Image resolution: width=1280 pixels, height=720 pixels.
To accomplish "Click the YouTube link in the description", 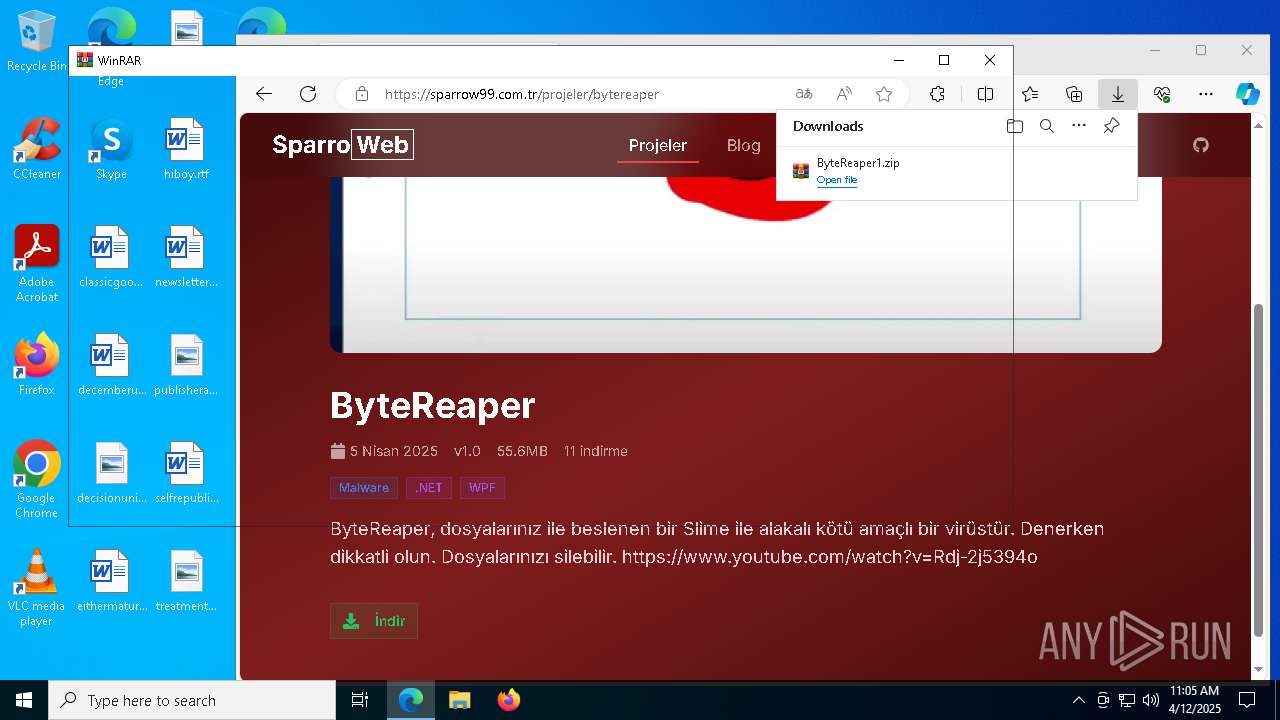I will point(830,556).
